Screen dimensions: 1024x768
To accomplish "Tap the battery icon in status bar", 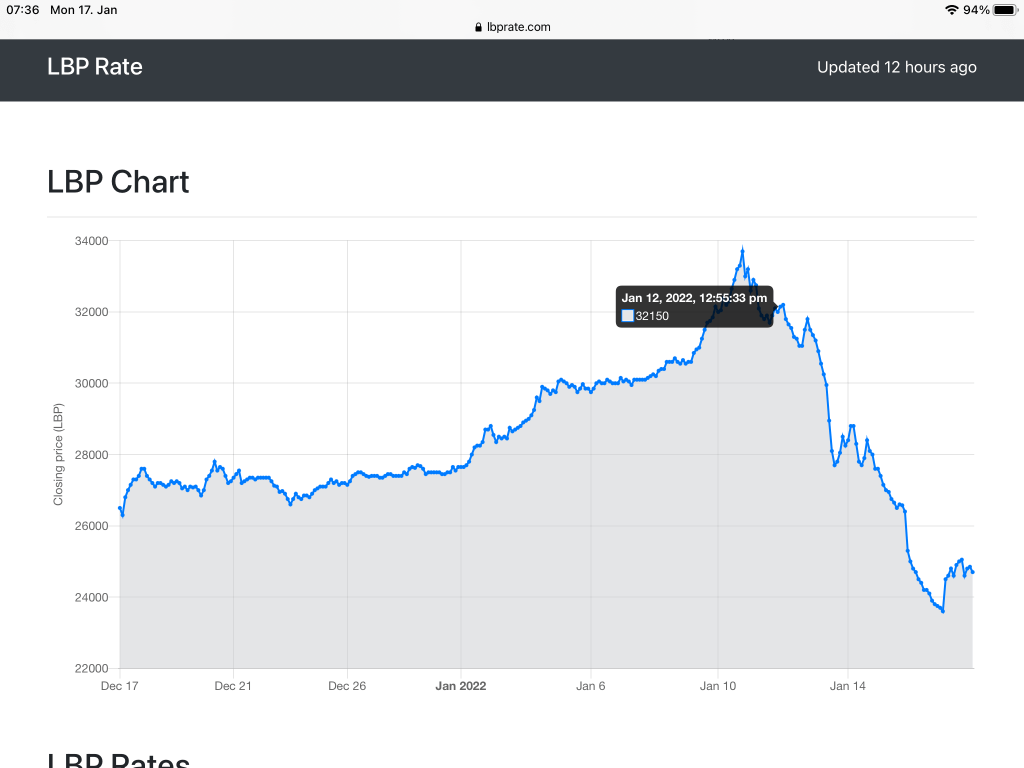I will 1004,10.
